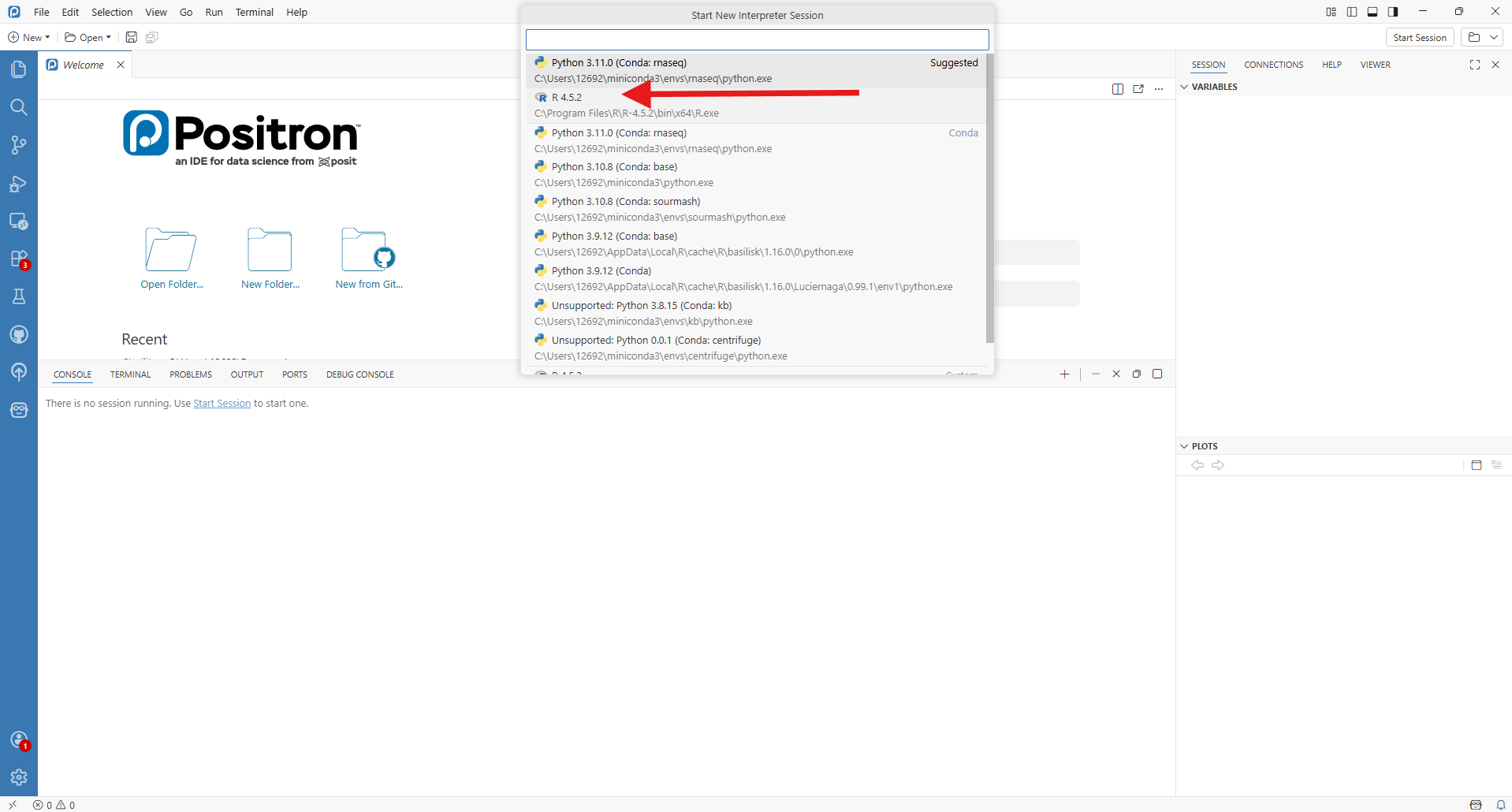Image resolution: width=1512 pixels, height=812 pixels.
Task: Open the Testing flask view
Action: pos(19,296)
